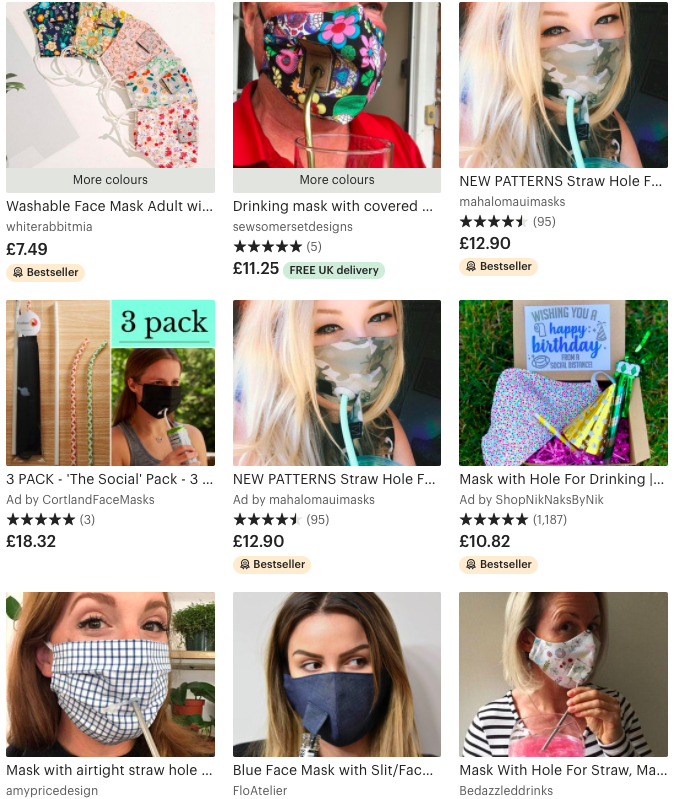Screen dimensions: 684x799
Task: Open 'Mask with Hole For Drinking' title
Action: [x=561, y=479]
